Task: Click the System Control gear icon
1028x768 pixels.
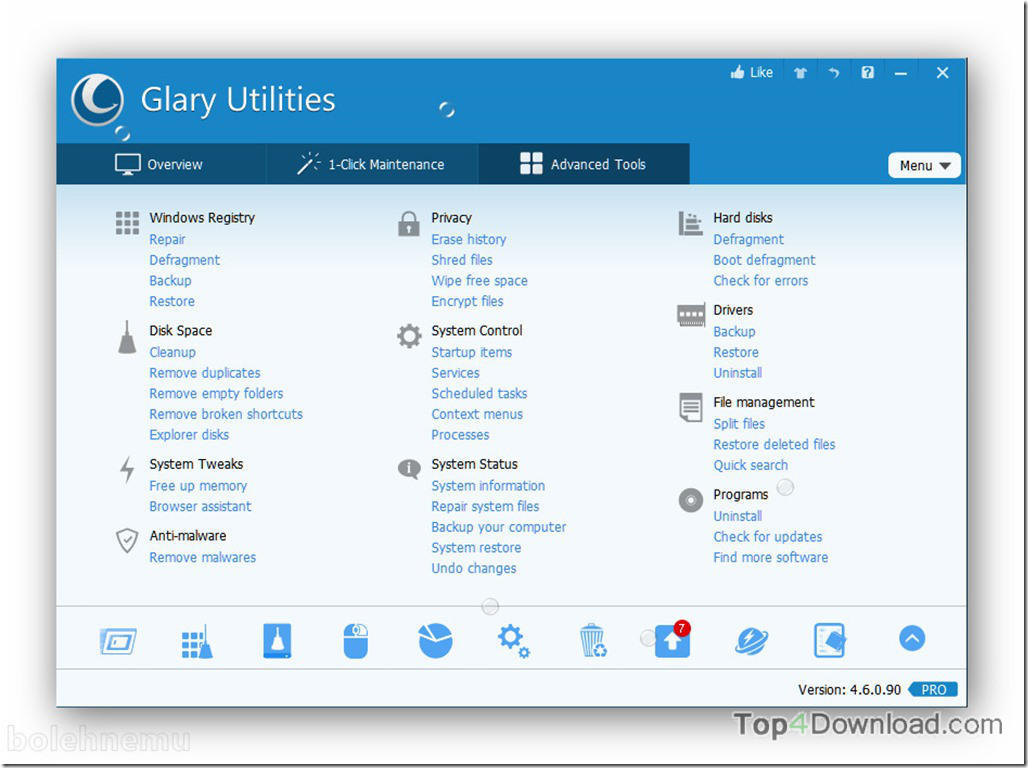Action: (409, 336)
